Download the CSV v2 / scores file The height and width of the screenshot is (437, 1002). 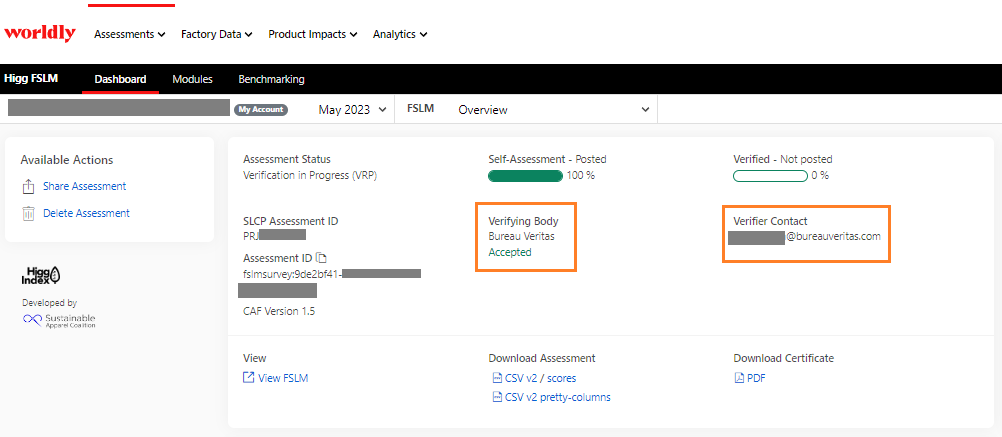click(541, 378)
